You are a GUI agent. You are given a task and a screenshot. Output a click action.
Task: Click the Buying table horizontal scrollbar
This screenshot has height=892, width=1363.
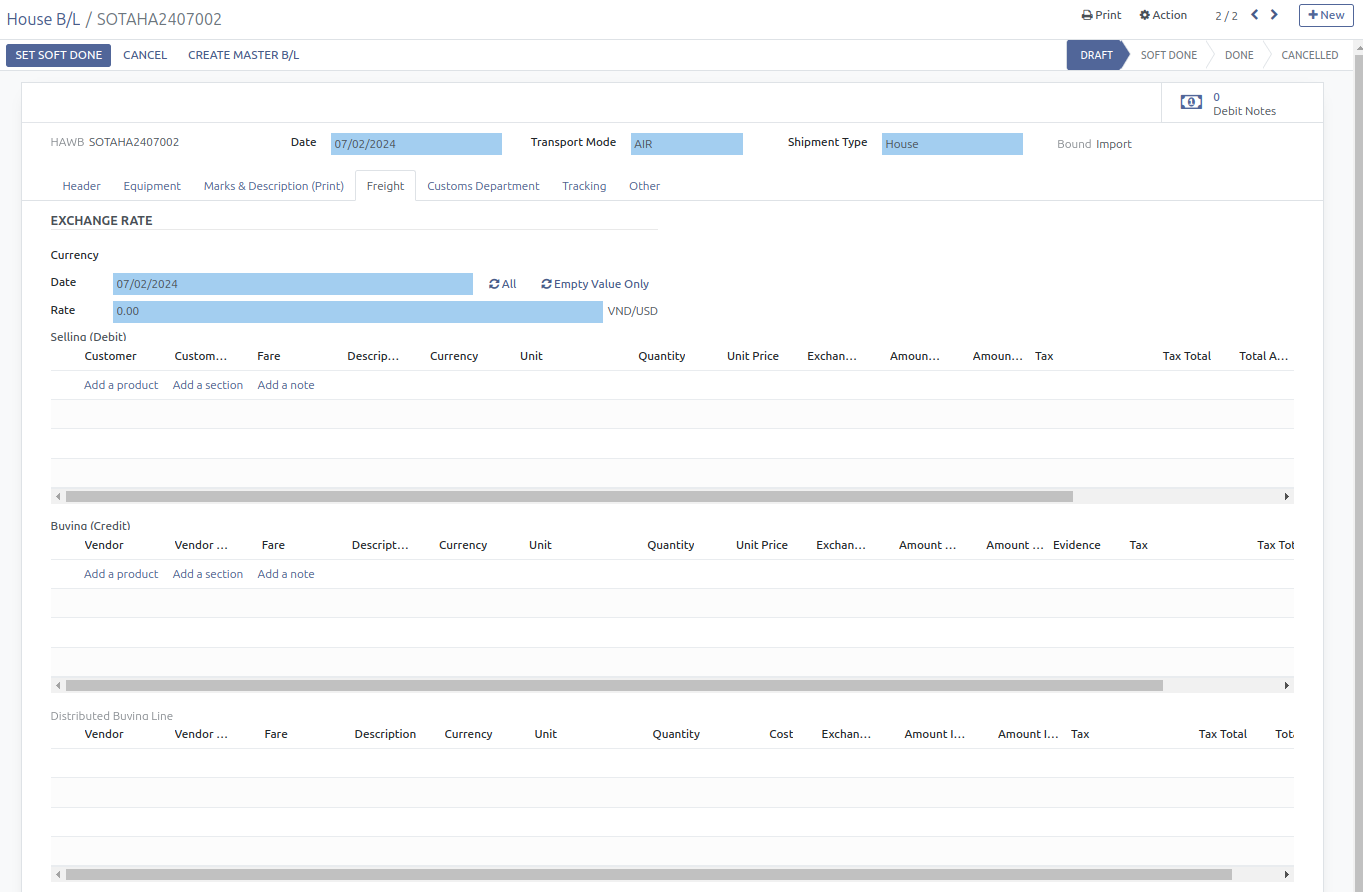click(x=614, y=686)
